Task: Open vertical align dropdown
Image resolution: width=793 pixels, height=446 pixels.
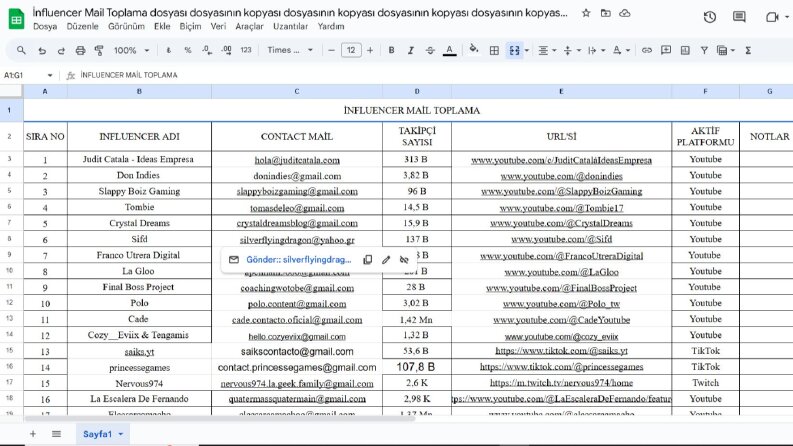Action: (571, 51)
